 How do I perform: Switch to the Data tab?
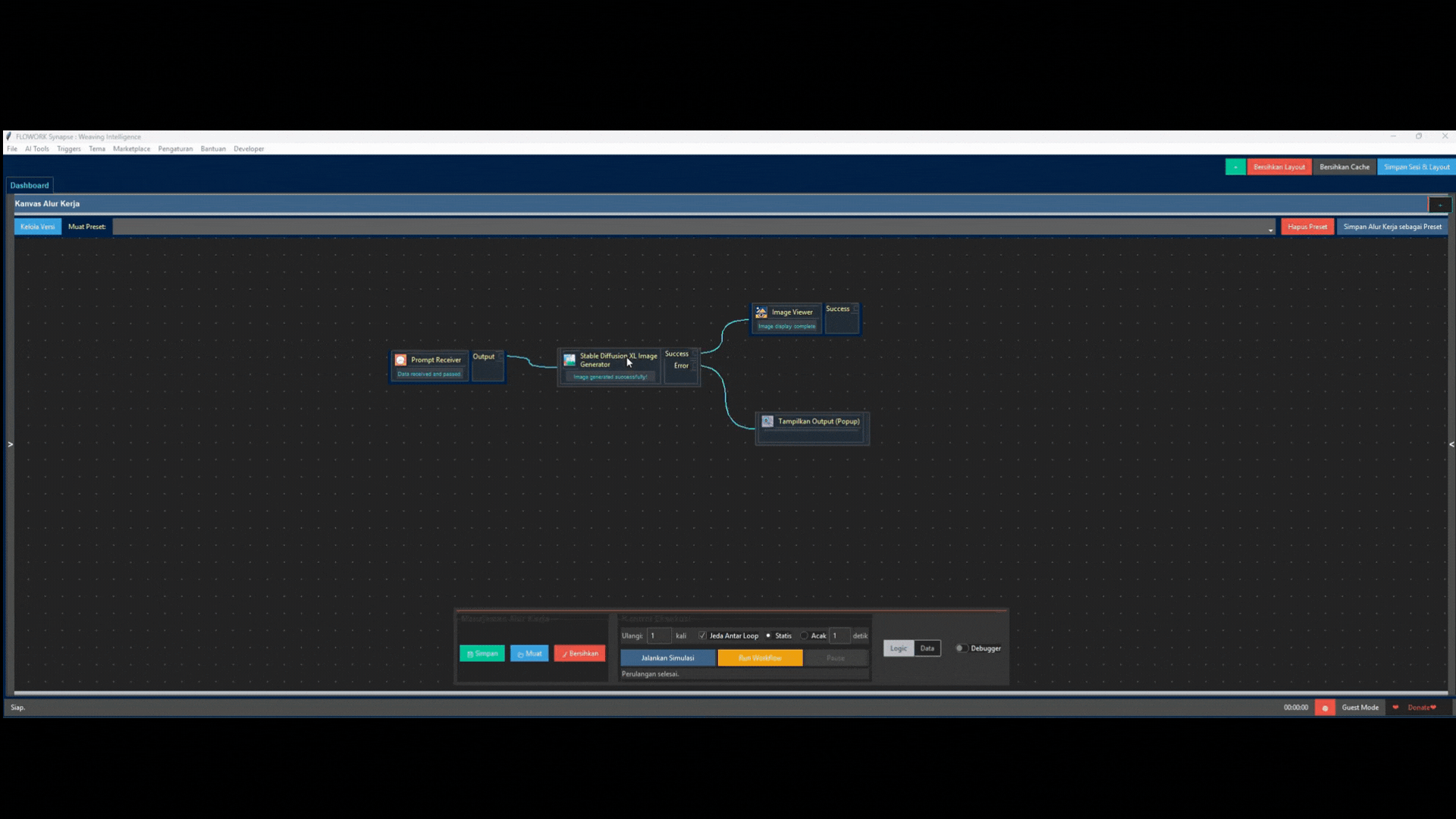(927, 648)
